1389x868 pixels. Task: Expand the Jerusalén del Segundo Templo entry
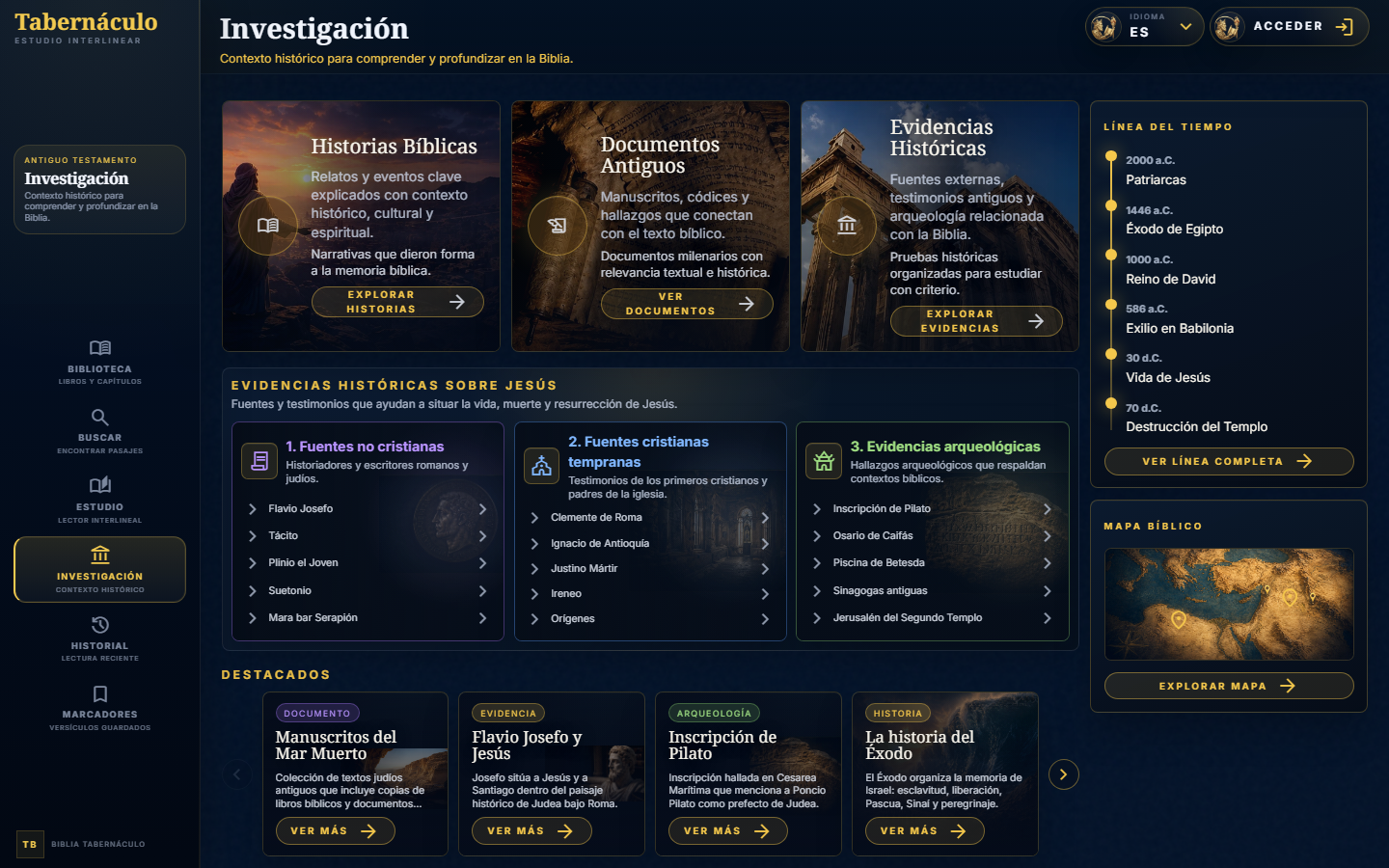coord(932,618)
